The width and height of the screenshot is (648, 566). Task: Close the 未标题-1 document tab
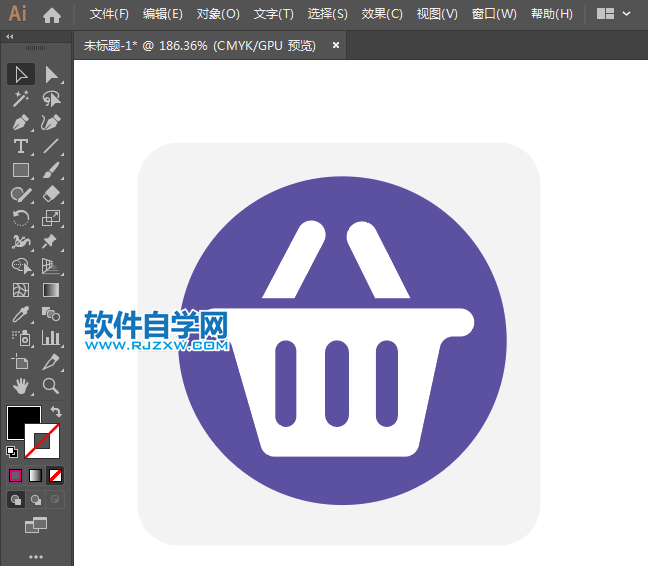coord(336,45)
